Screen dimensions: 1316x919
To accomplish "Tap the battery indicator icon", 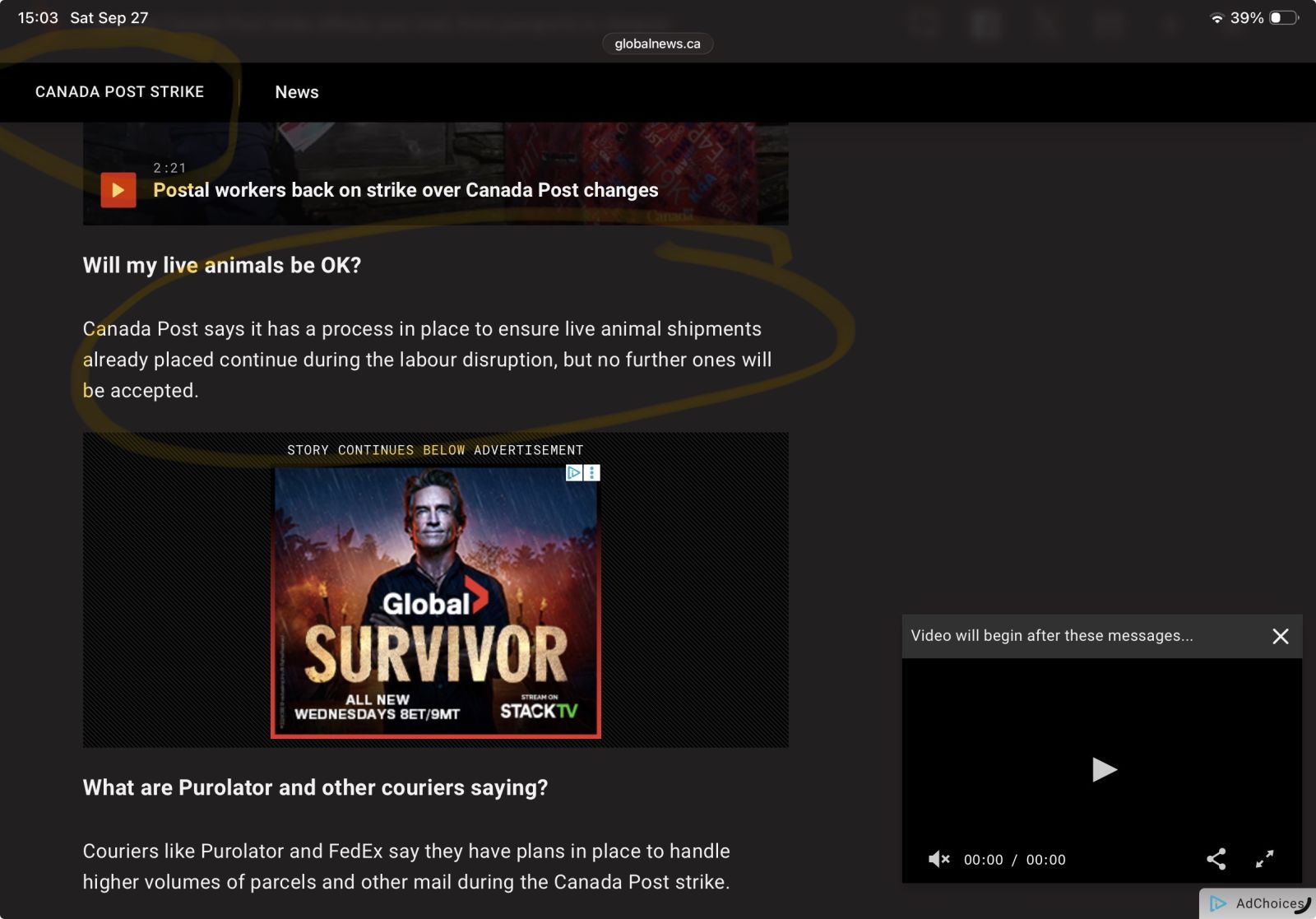I will coord(1282,18).
